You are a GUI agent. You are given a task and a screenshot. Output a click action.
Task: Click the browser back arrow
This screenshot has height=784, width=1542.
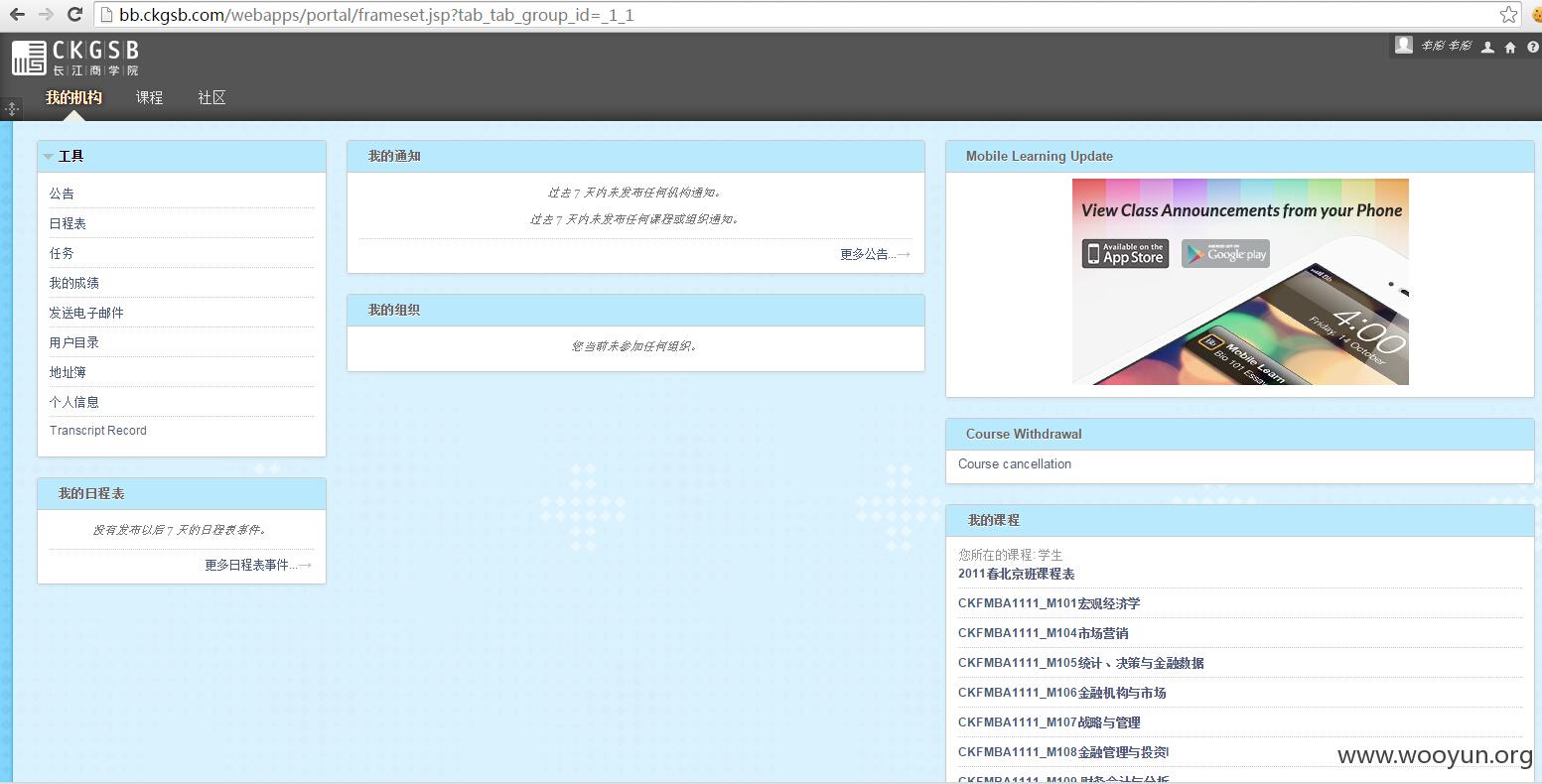tap(17, 15)
